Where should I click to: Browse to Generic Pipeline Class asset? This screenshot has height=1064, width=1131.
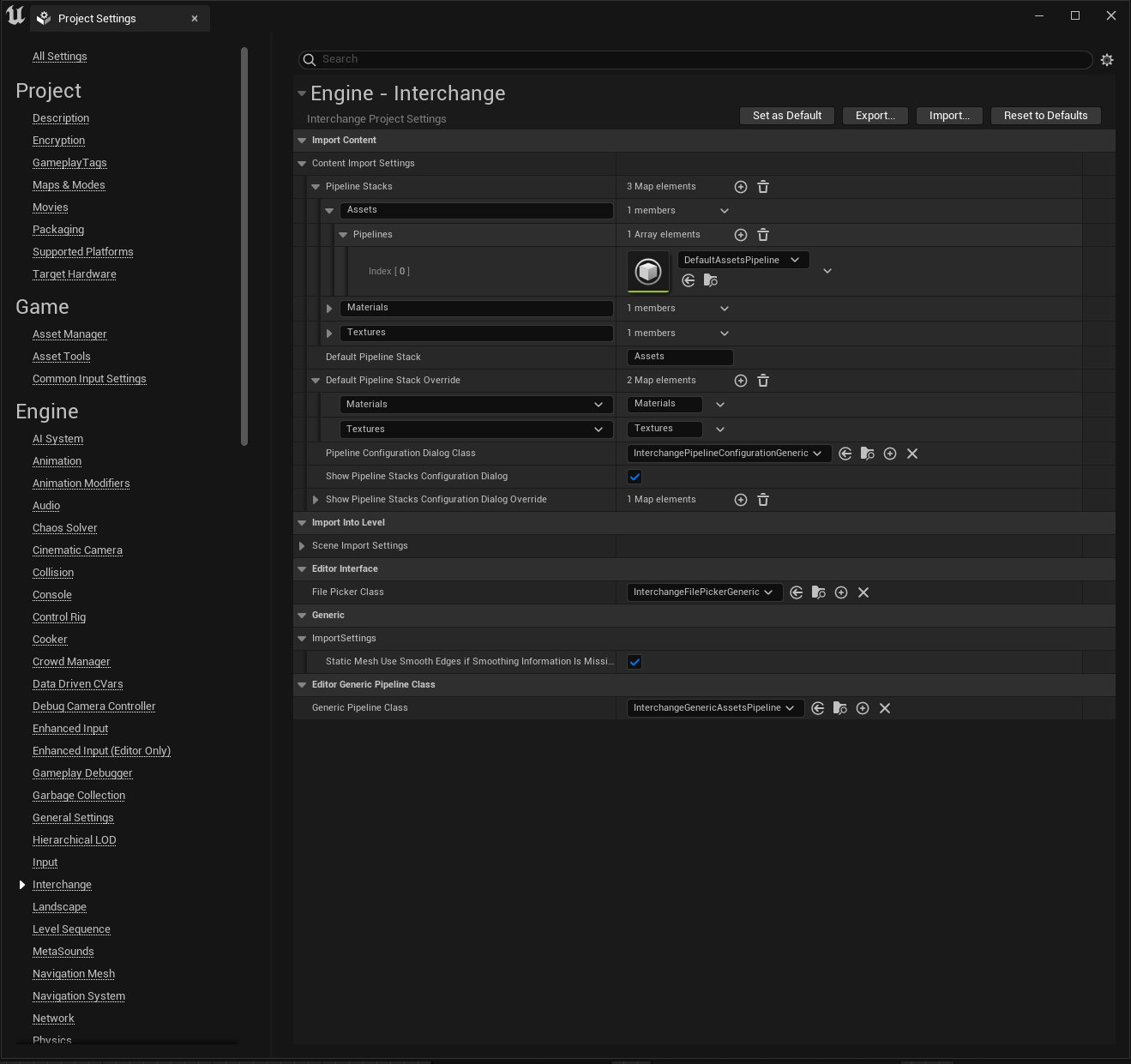[x=840, y=708]
